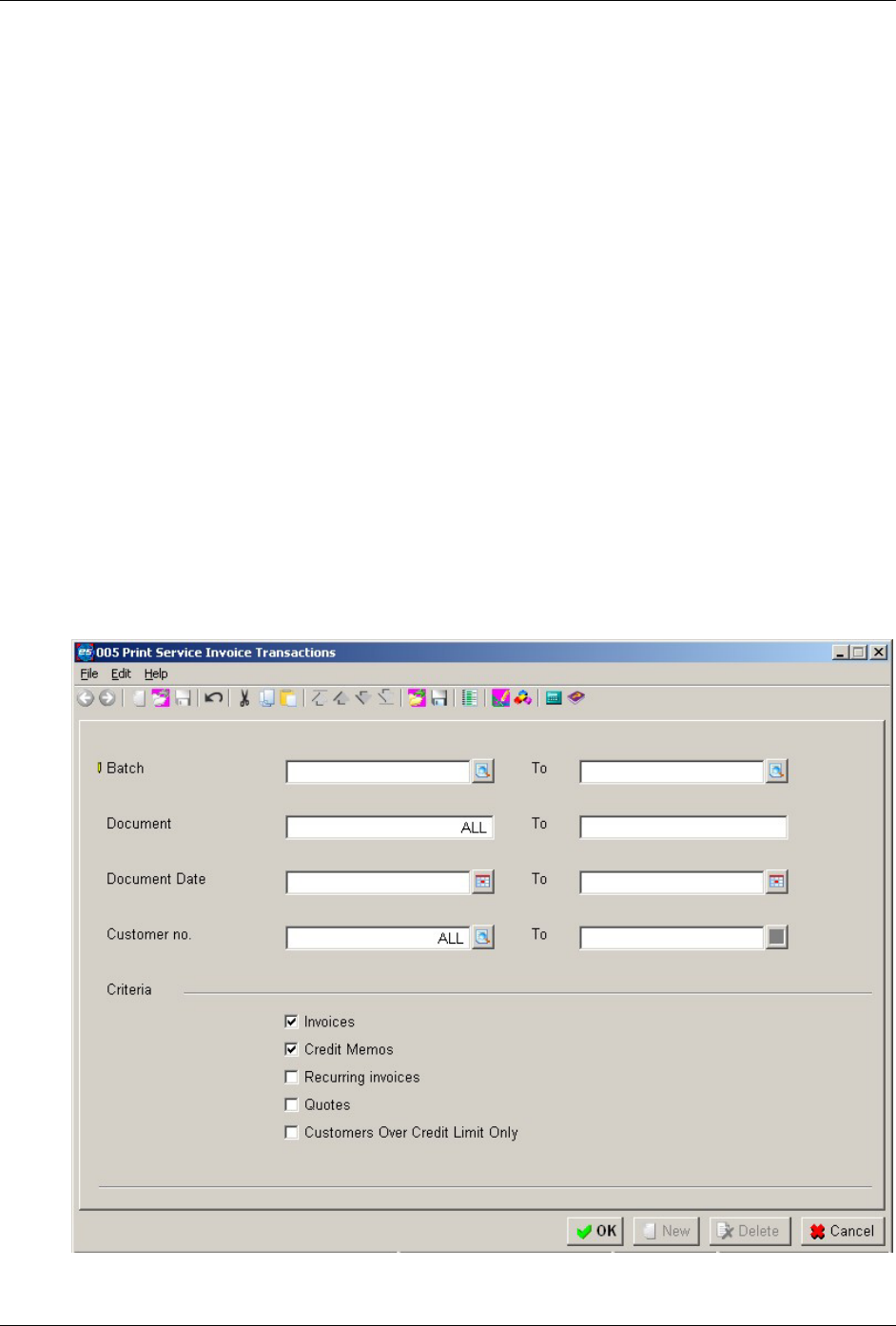This screenshot has width=896, height=1326.
Task: Open the teal calculator icon
Action: point(554,698)
